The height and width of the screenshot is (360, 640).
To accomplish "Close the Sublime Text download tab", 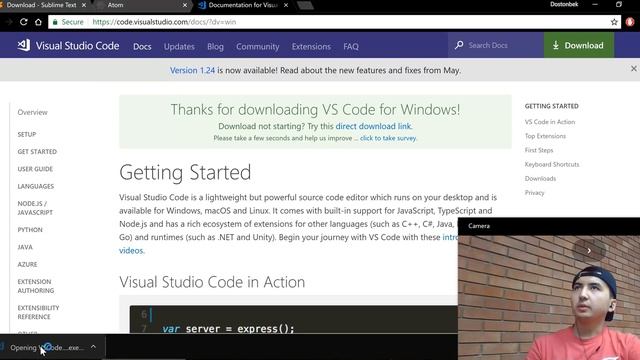I will coord(84,5).
